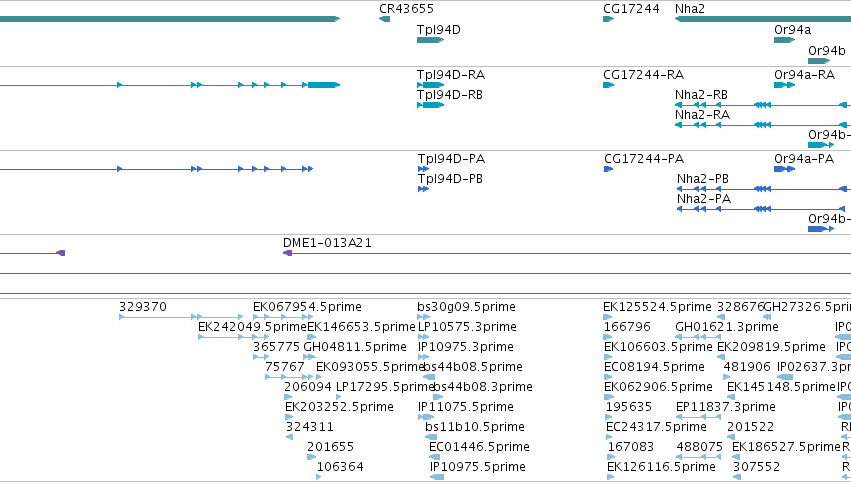Select the bs30g09.5prime EST glyph
Screen dimensions: 851x482
point(424,317)
